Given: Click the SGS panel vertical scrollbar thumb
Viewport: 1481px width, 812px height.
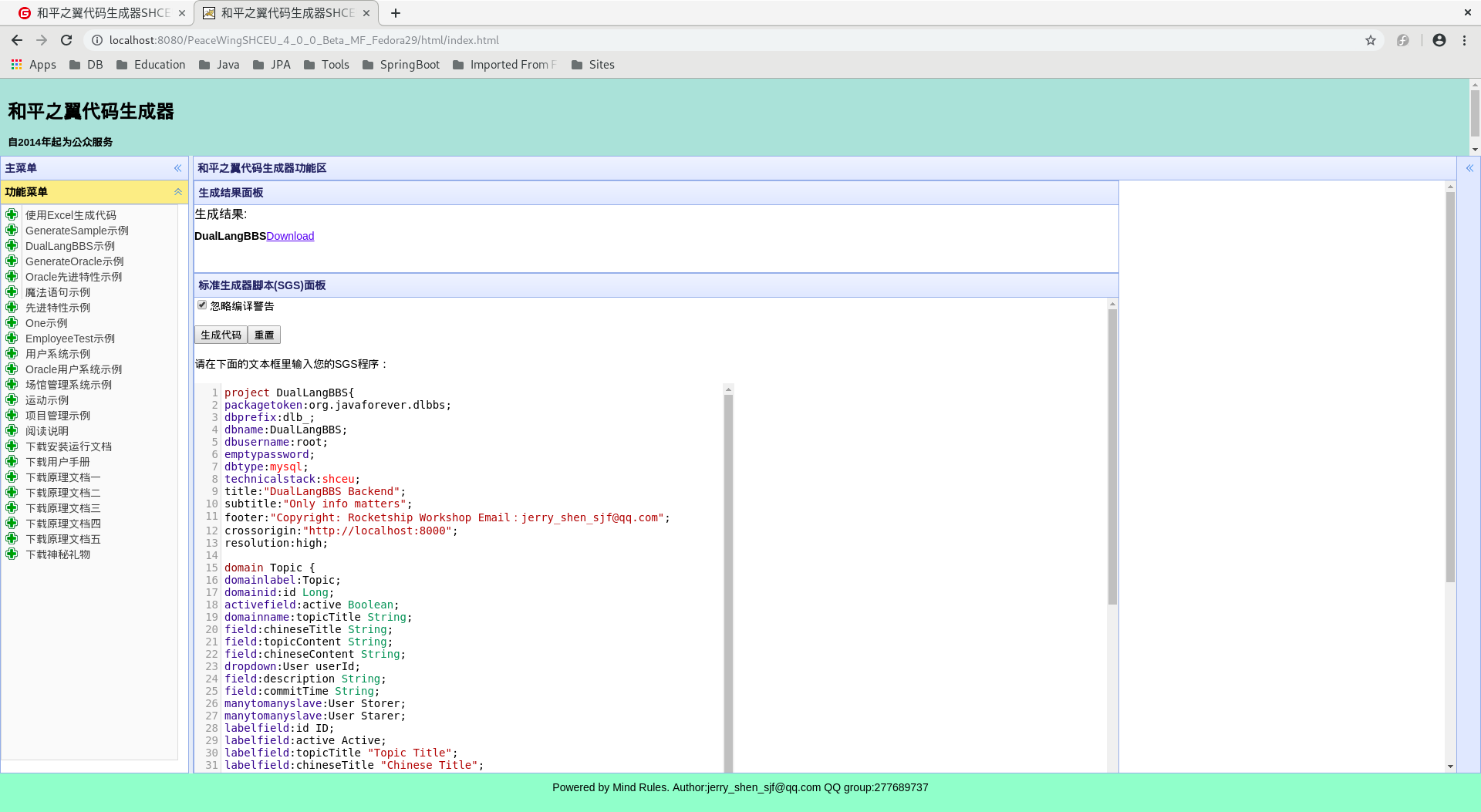Looking at the screenshot, I should (1112, 457).
